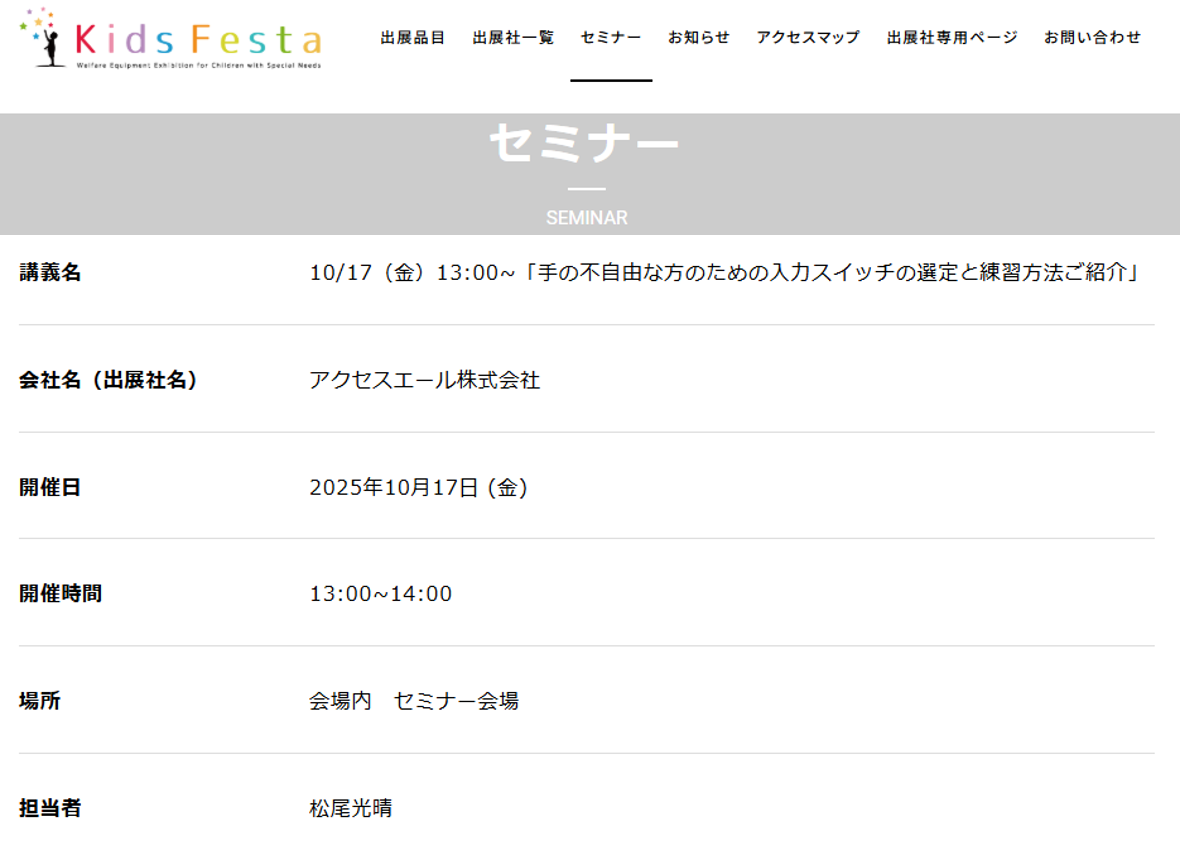Click the Kids Festa logo
Screen dimensions: 1180x850
coord(171,38)
